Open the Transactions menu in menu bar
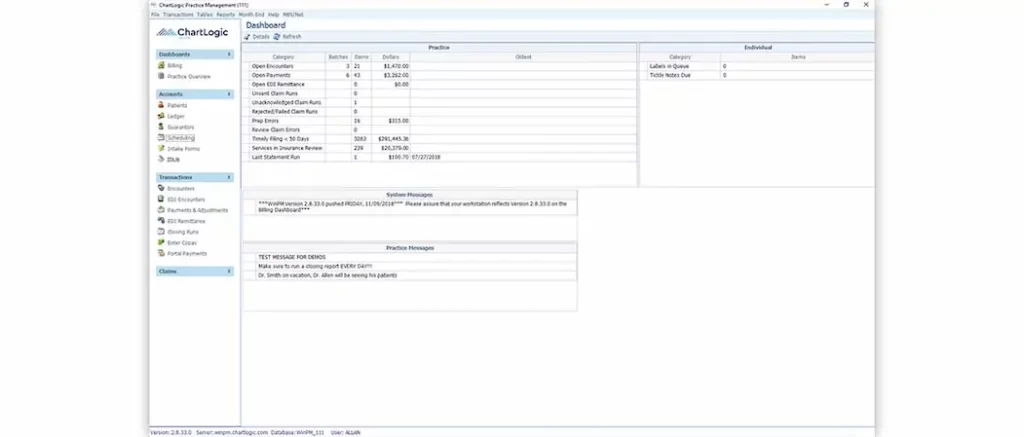 point(178,14)
